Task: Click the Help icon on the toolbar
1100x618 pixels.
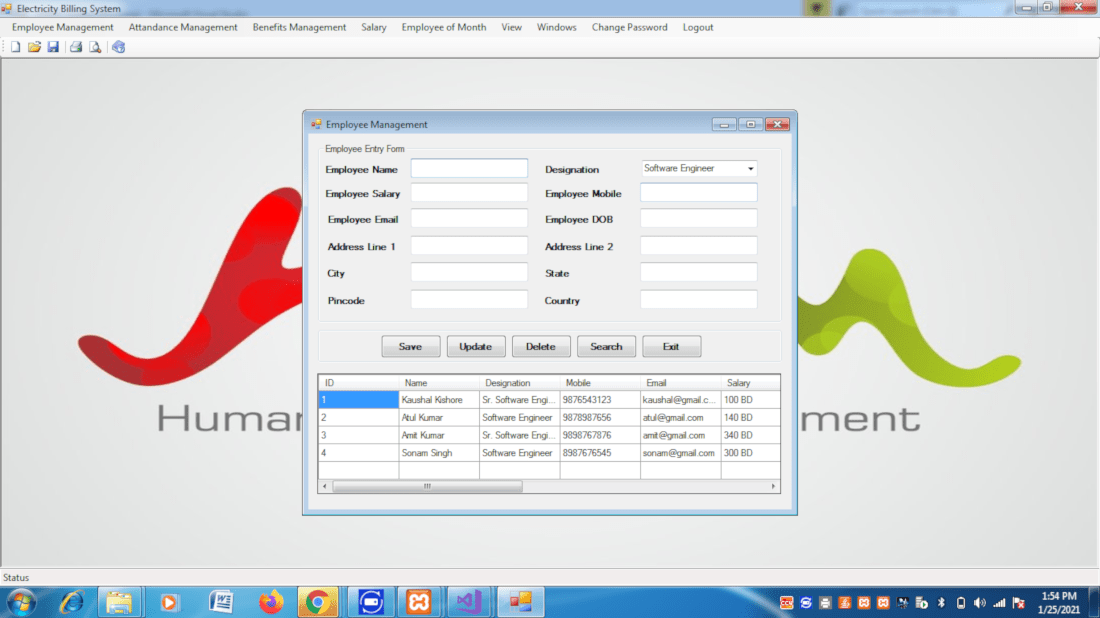Action: coord(118,47)
